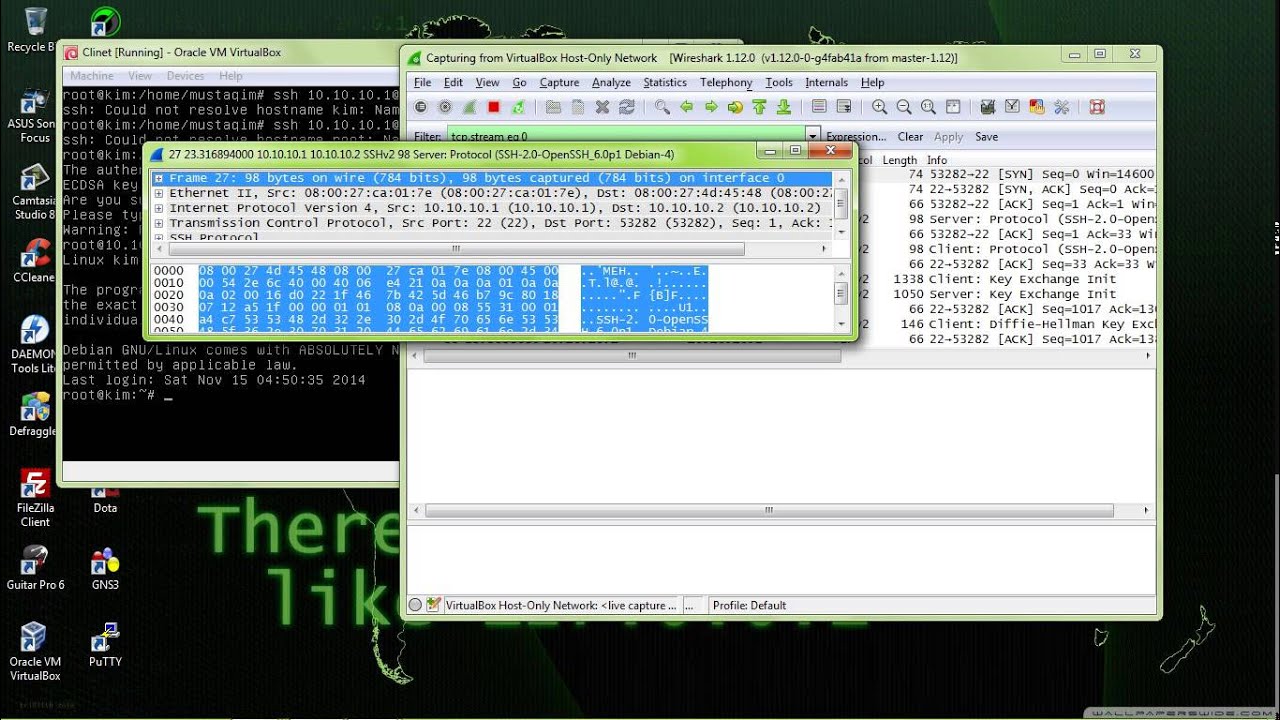Click the Length column header
This screenshot has width=1280, height=720.
tap(899, 160)
